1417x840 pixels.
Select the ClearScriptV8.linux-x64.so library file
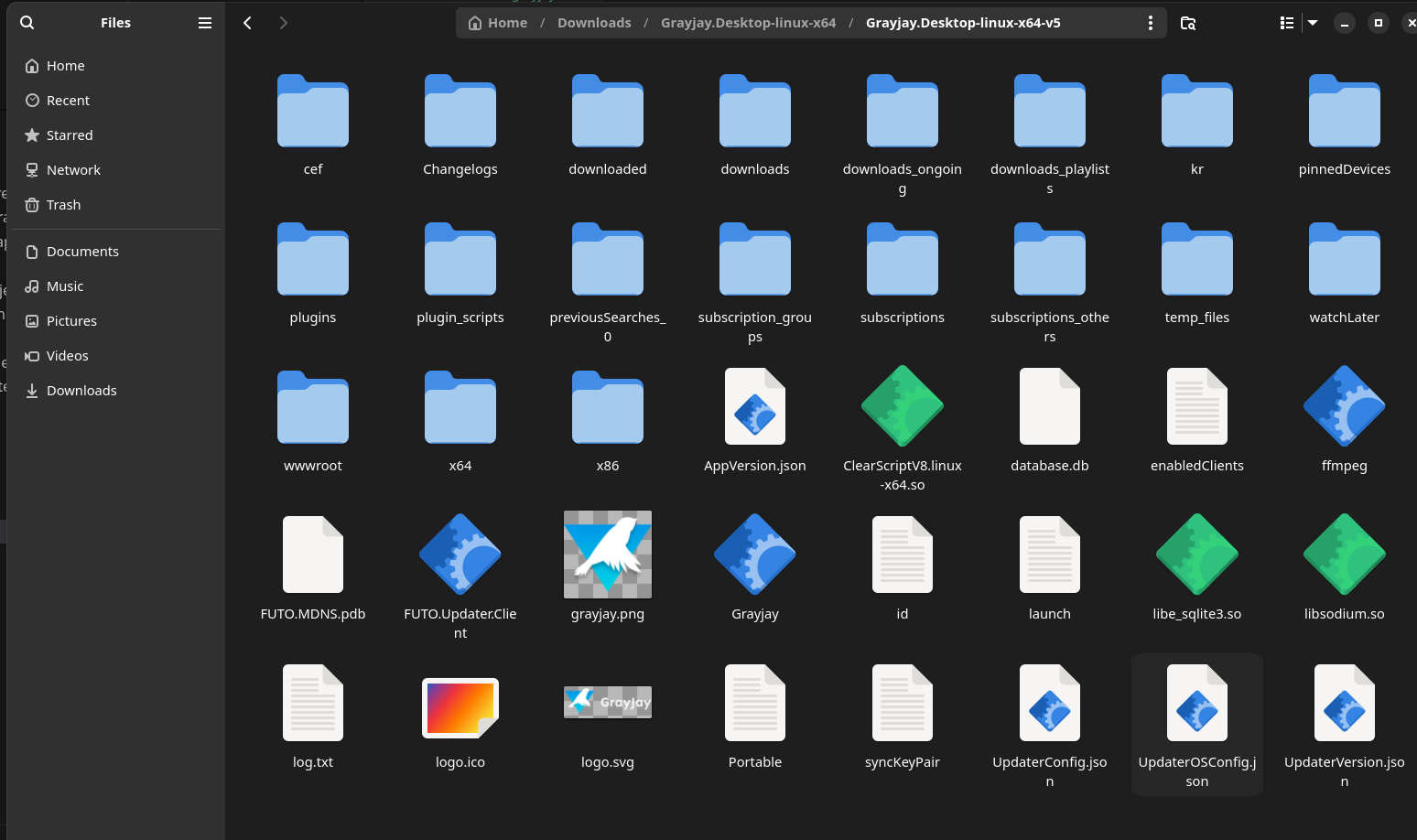pyautogui.click(x=903, y=407)
